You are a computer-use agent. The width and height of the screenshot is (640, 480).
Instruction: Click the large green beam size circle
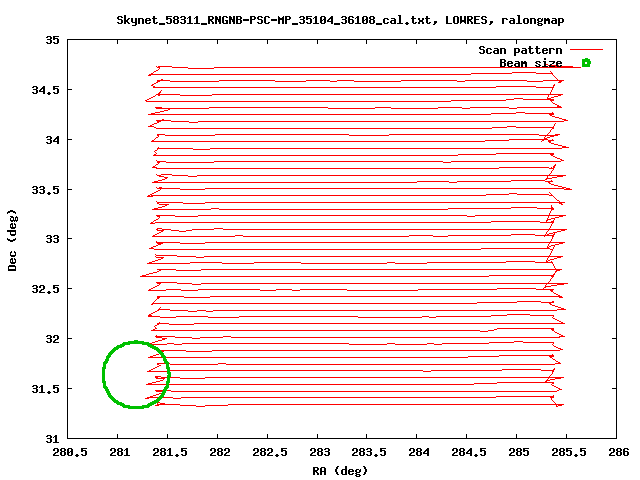(136, 375)
